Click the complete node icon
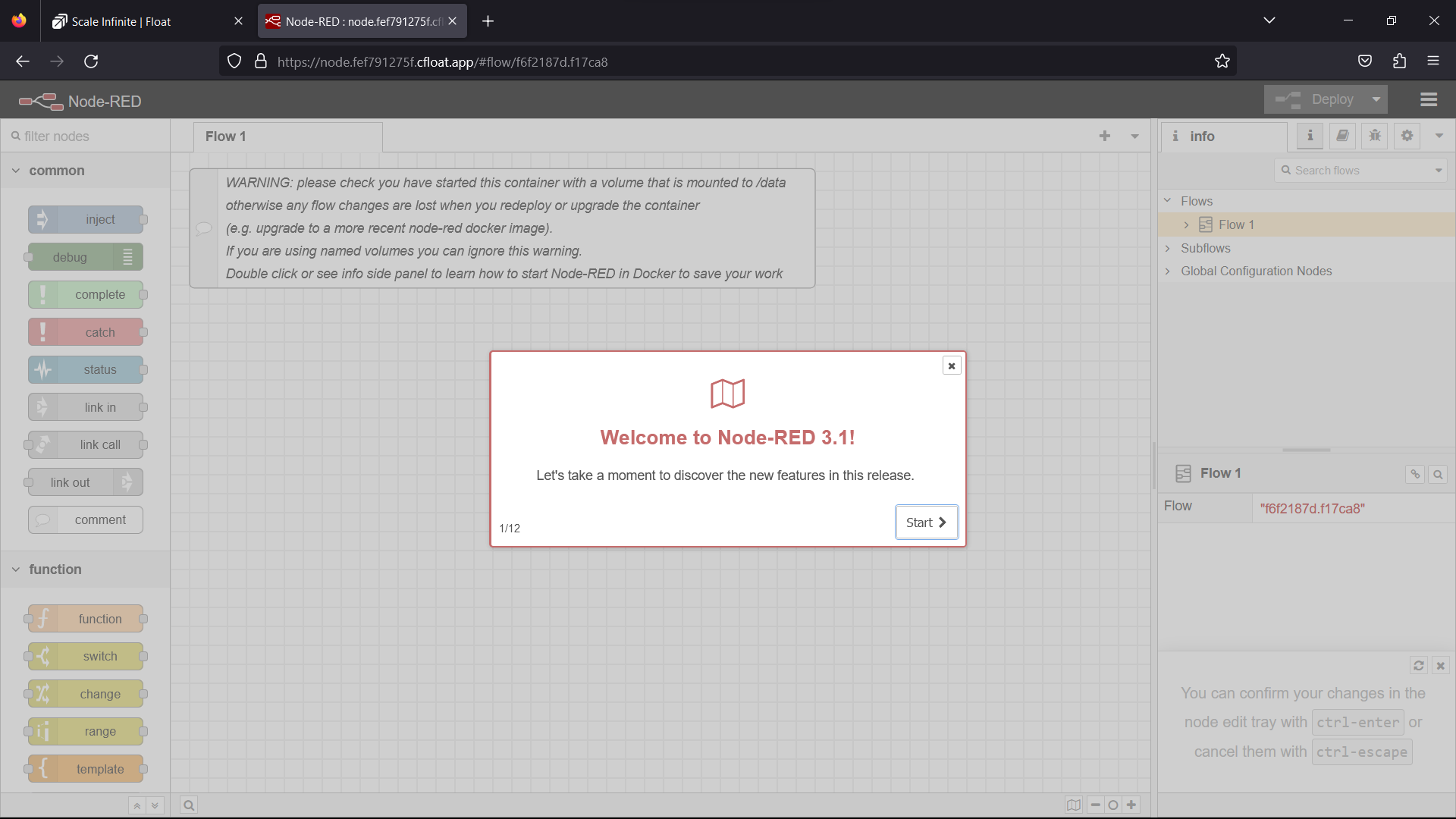Screen dimensions: 1456x819 tap(42, 294)
